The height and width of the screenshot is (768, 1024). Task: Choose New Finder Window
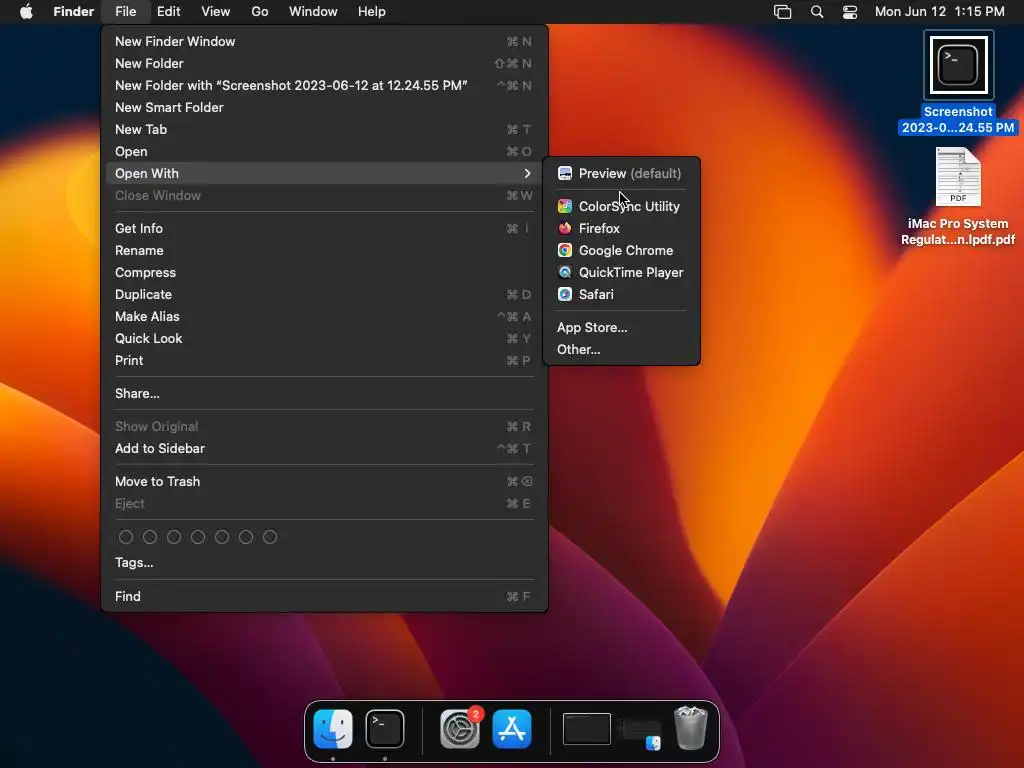324,41
